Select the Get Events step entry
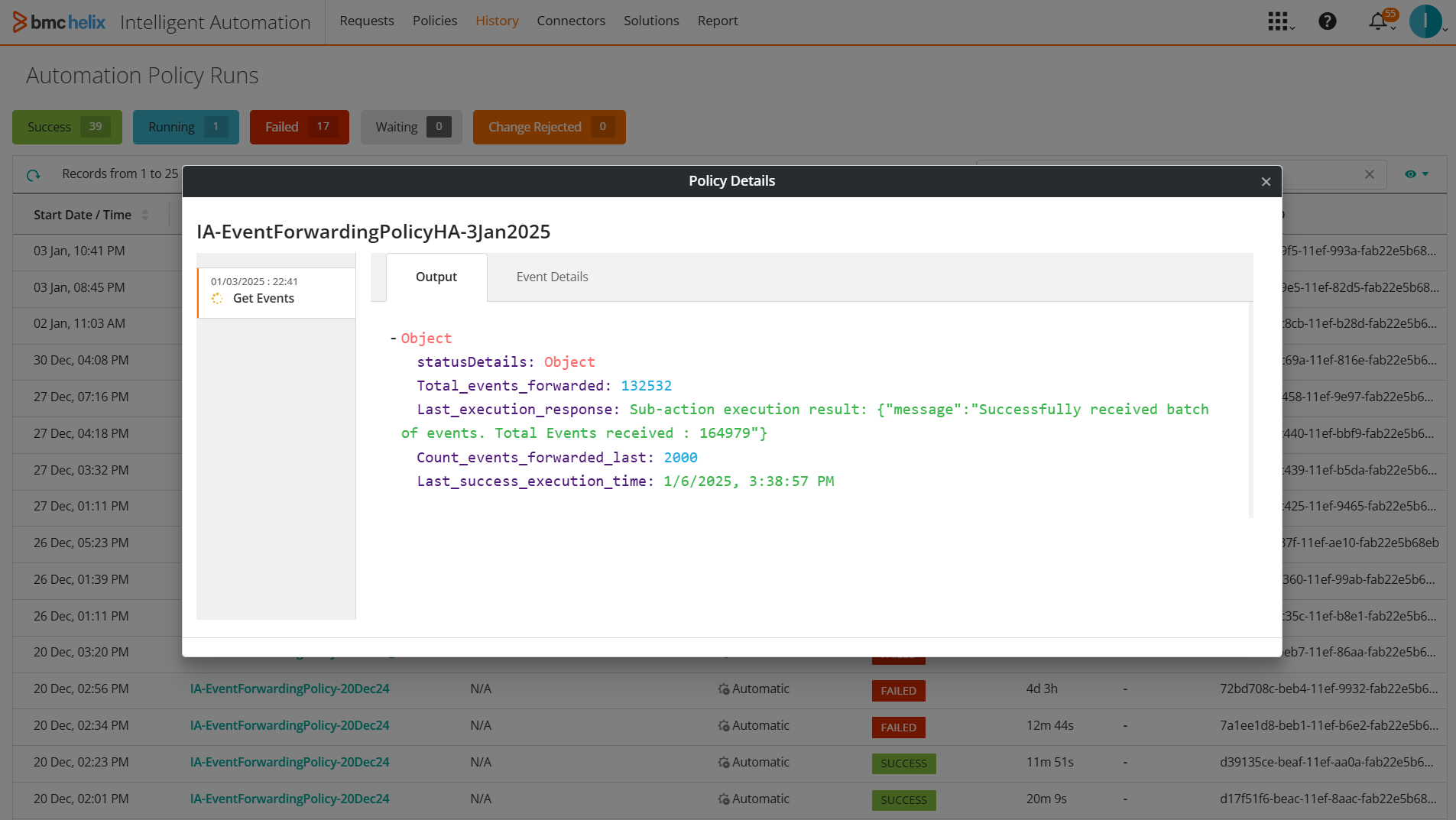The width and height of the screenshot is (1456, 820). point(277,293)
